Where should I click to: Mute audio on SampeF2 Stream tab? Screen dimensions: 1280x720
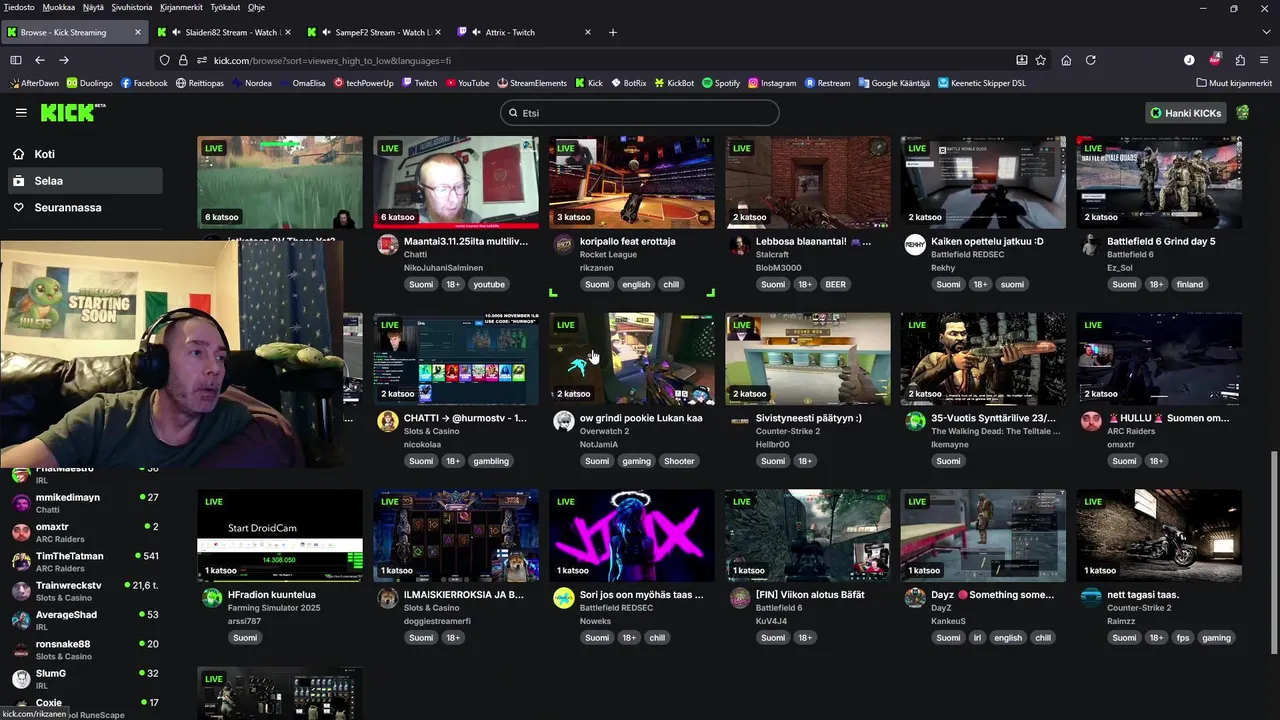327,32
